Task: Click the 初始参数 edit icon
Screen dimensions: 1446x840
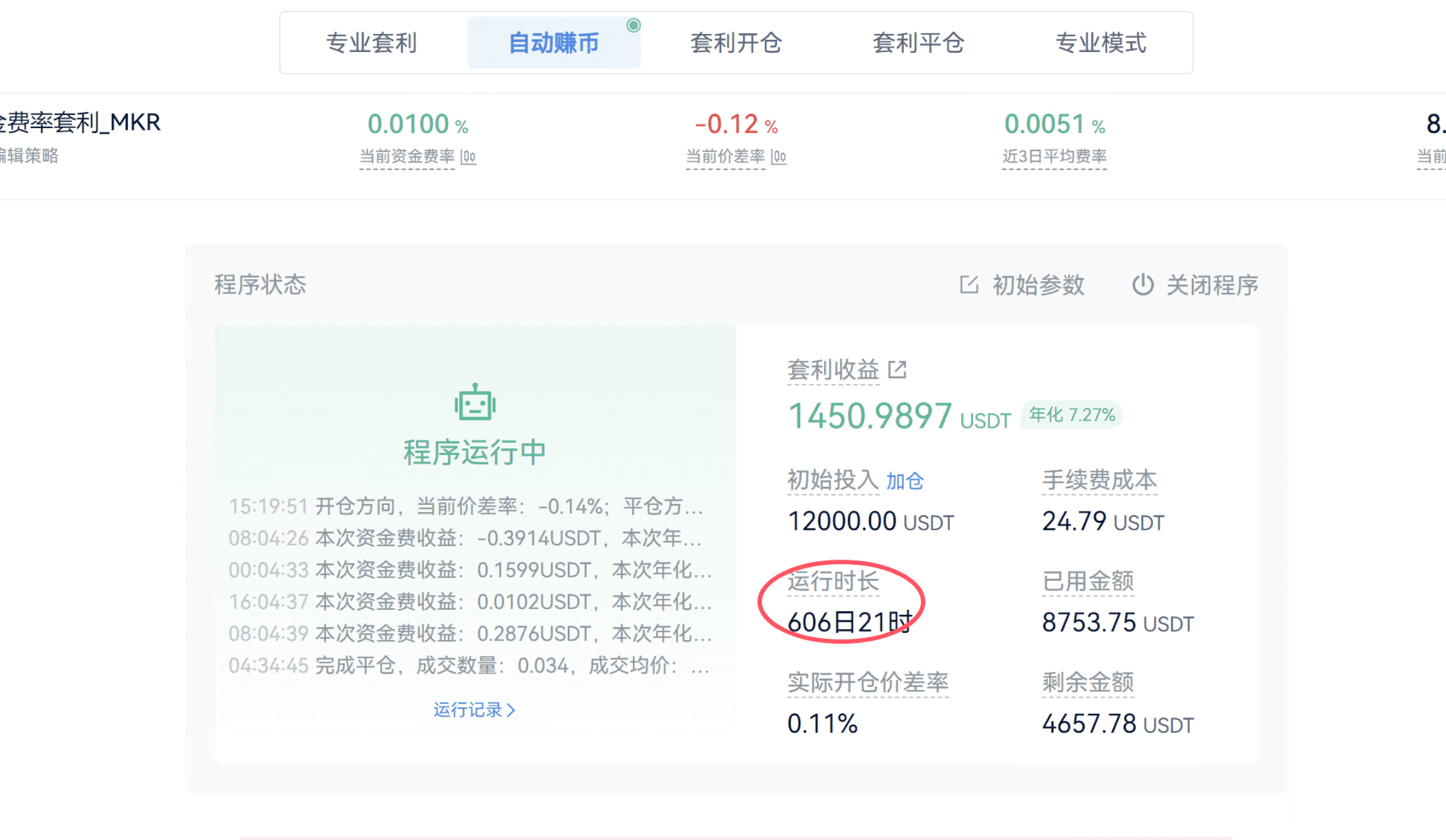Action: pos(969,284)
